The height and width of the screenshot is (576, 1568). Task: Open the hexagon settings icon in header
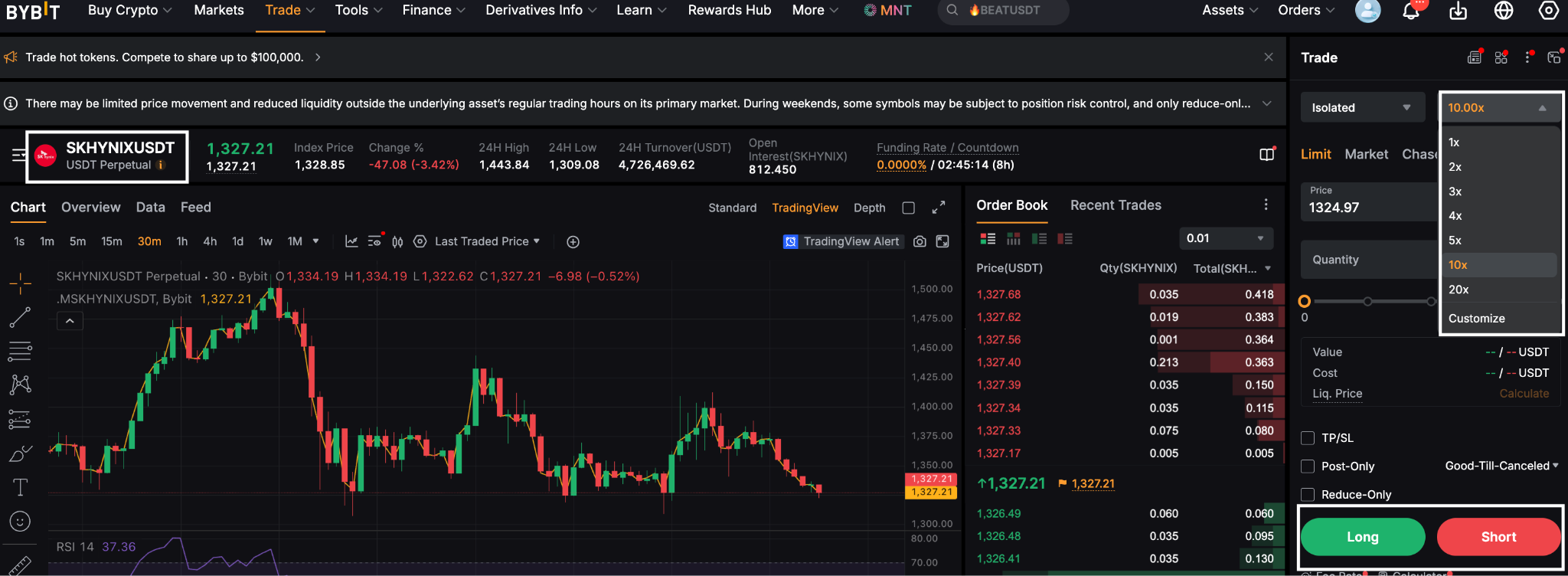coord(1549,11)
